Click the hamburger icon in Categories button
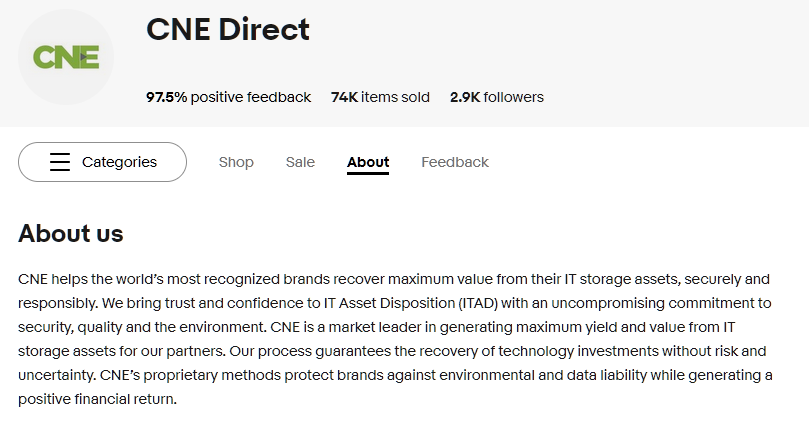This screenshot has height=437, width=809. [x=60, y=161]
